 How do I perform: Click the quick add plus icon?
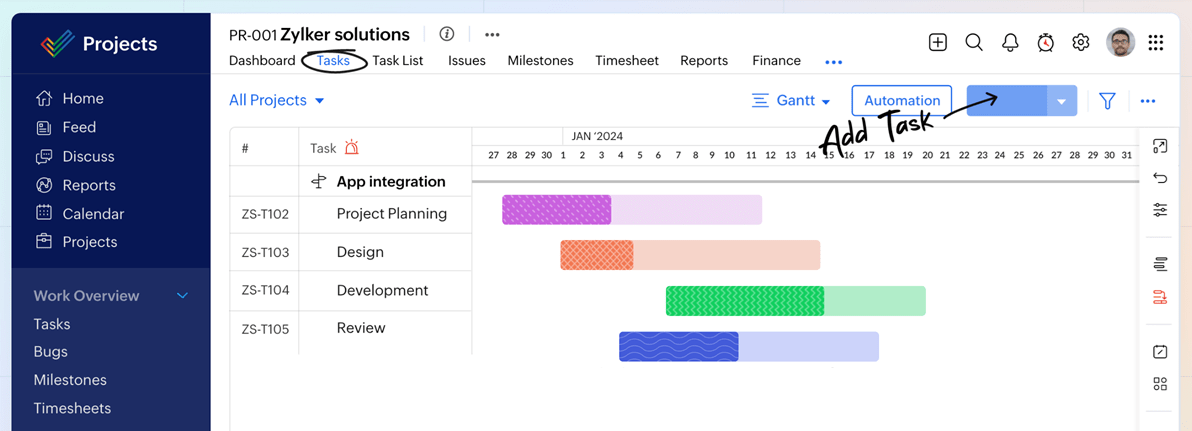tap(937, 42)
